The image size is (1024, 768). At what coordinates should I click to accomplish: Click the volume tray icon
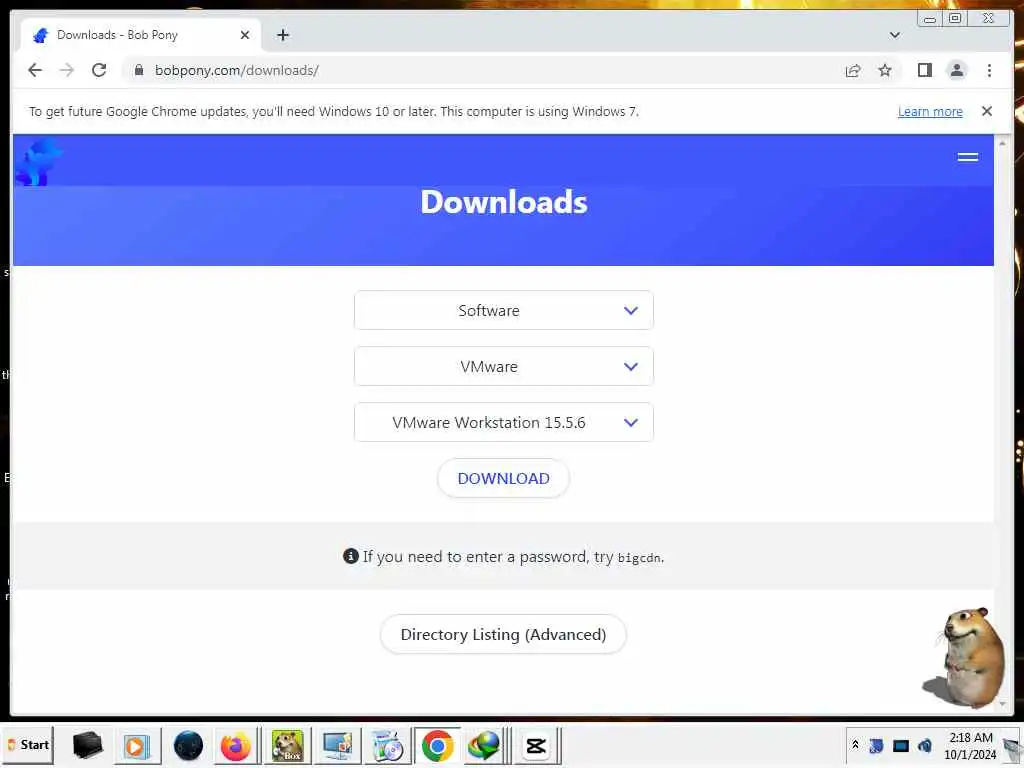[925, 745]
